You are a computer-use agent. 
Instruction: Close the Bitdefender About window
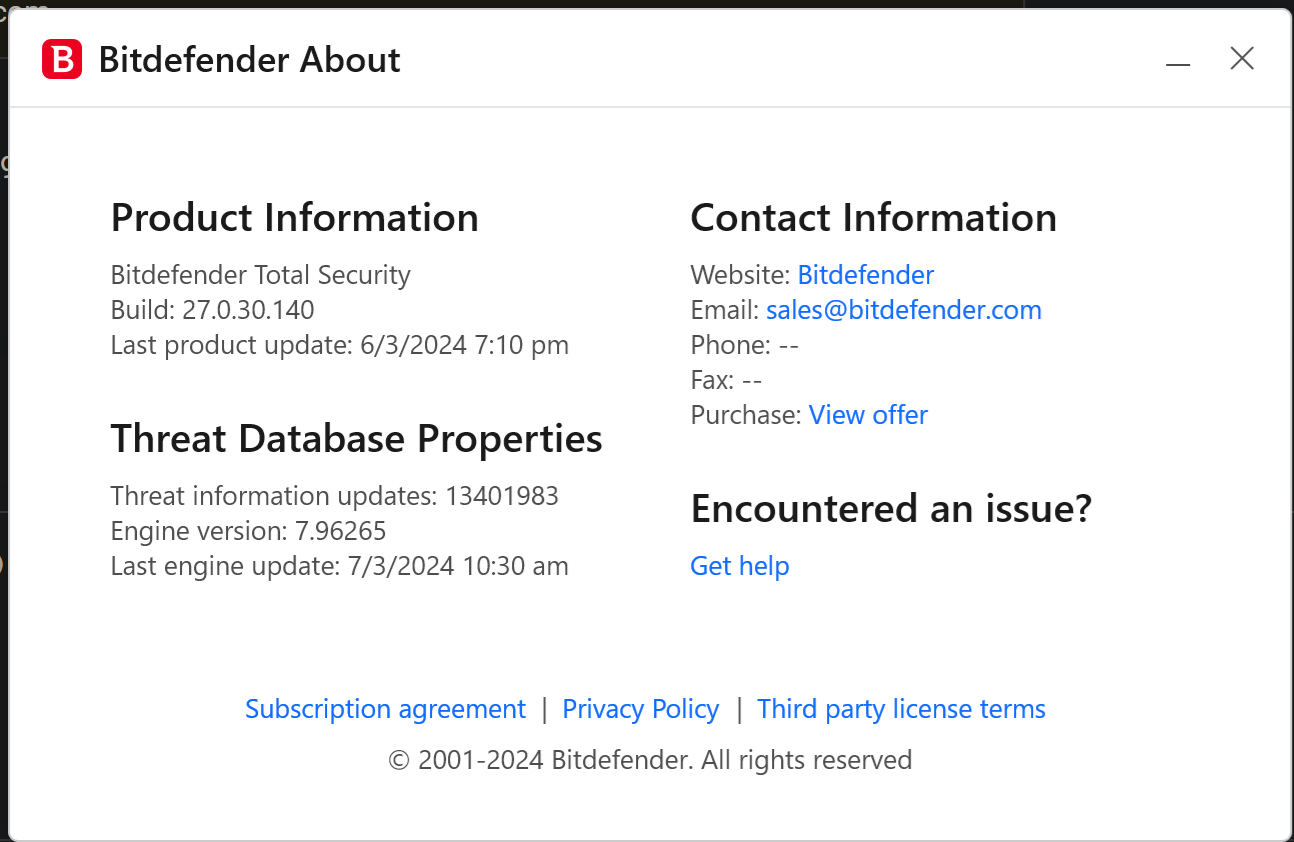(x=1242, y=59)
